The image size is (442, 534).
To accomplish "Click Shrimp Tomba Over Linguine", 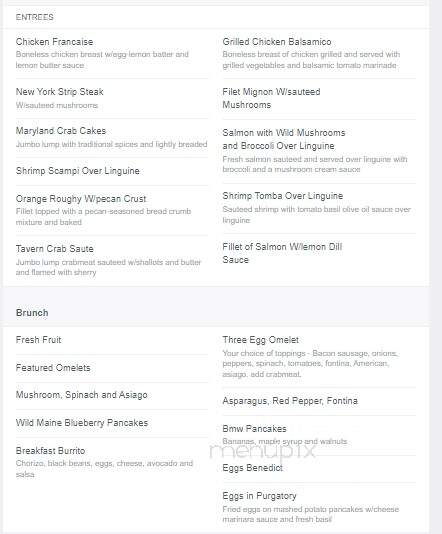I will 283,196.
